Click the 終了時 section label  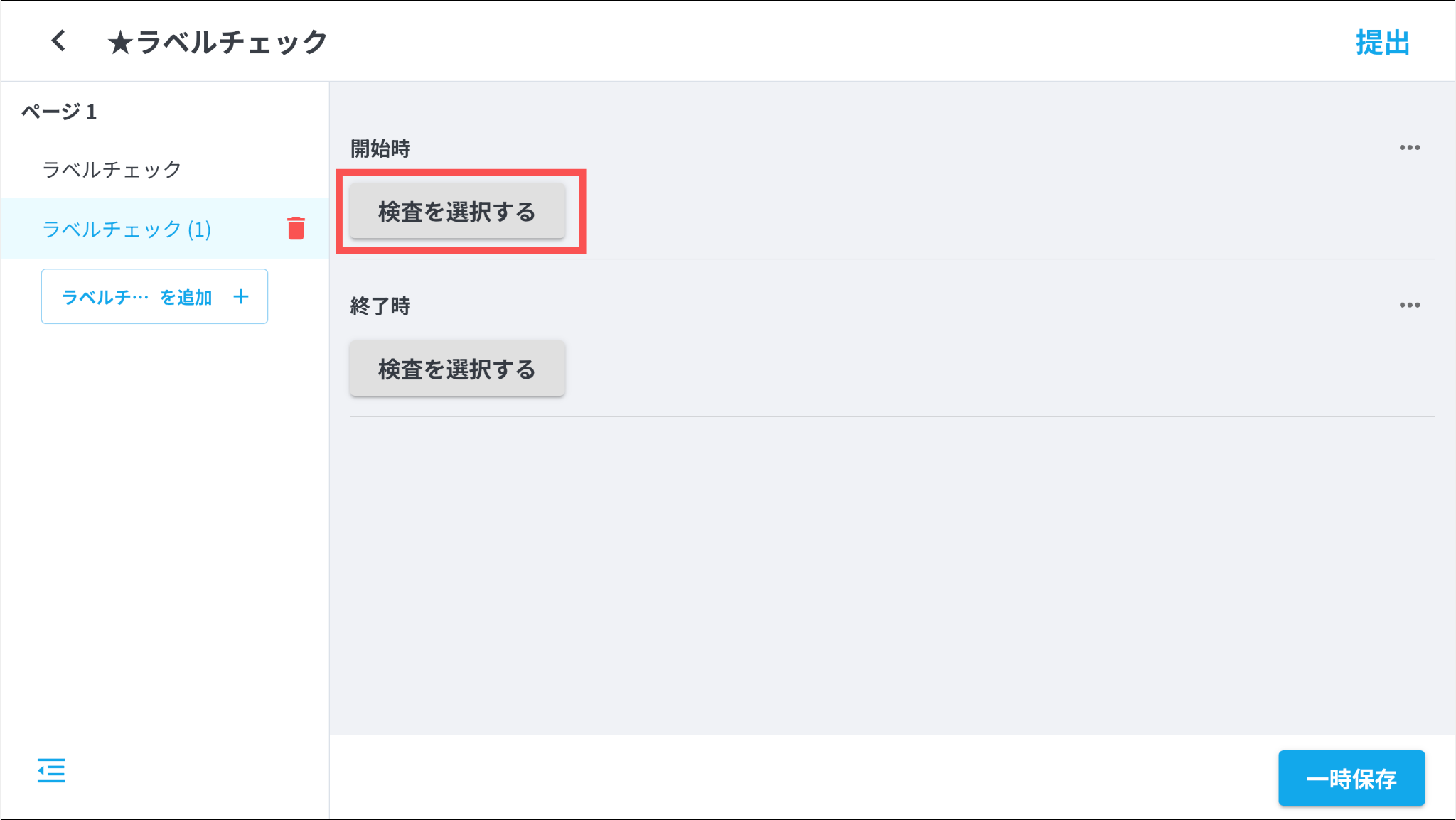[380, 306]
